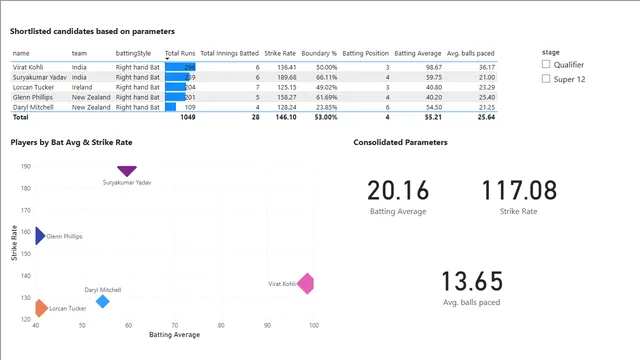640x360 pixels.
Task: Click avg balls paced value 36.17
Action: [487, 67]
